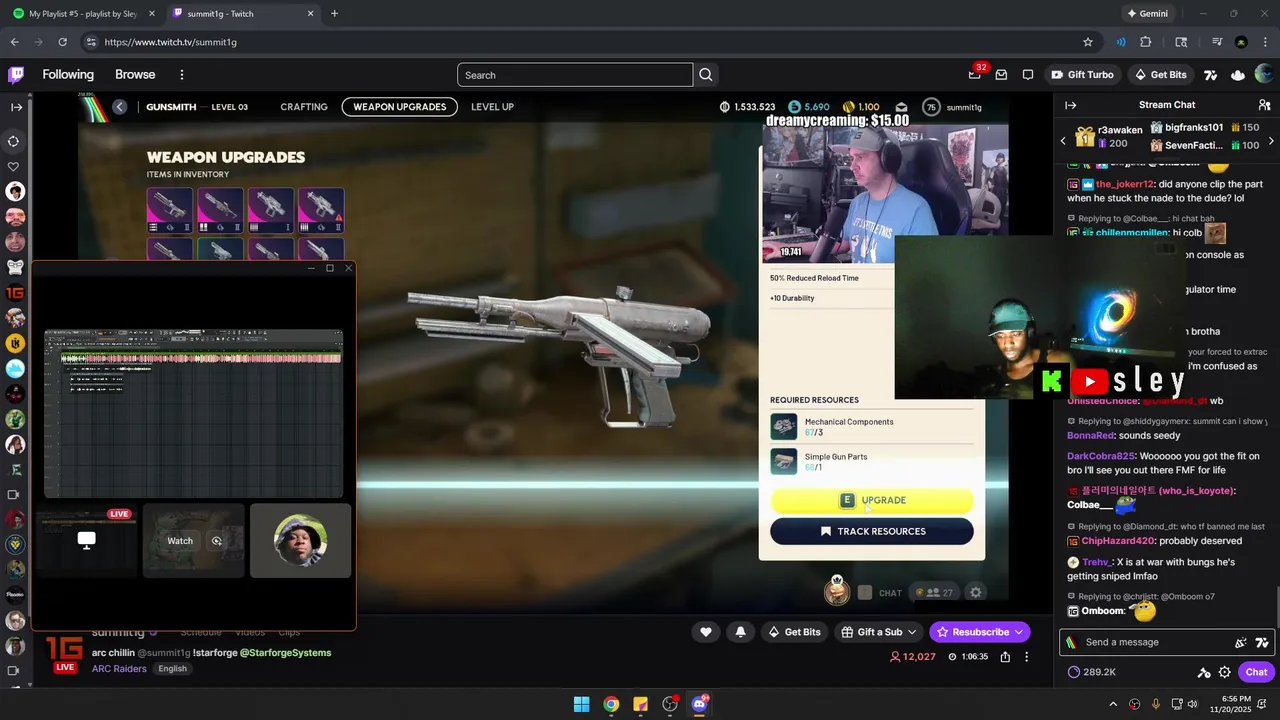Open the 7TV emote picker in message box
1280x720 pixels.
pyautogui.click(x=1262, y=643)
